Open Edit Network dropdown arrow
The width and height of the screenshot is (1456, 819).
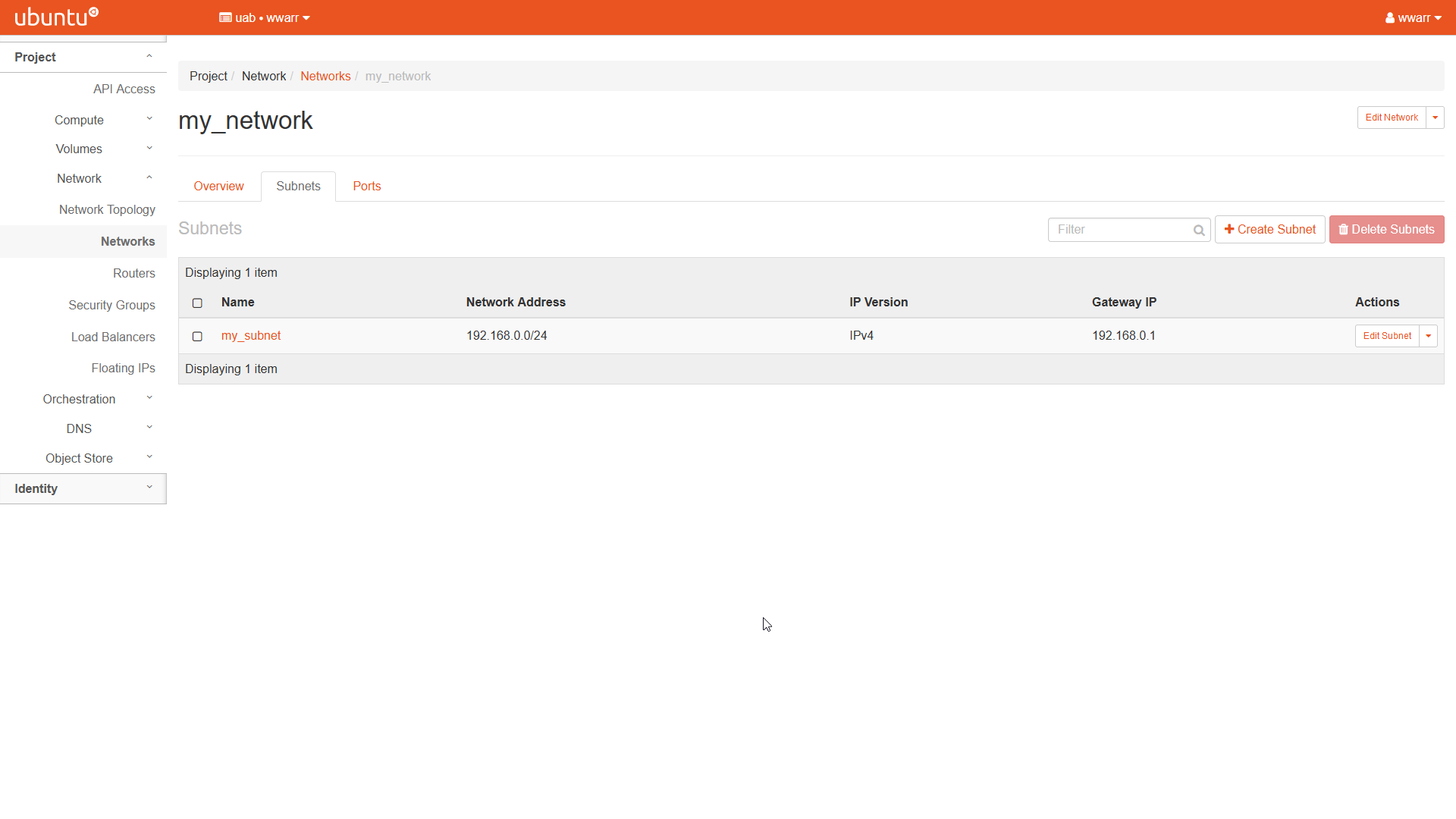1435,118
